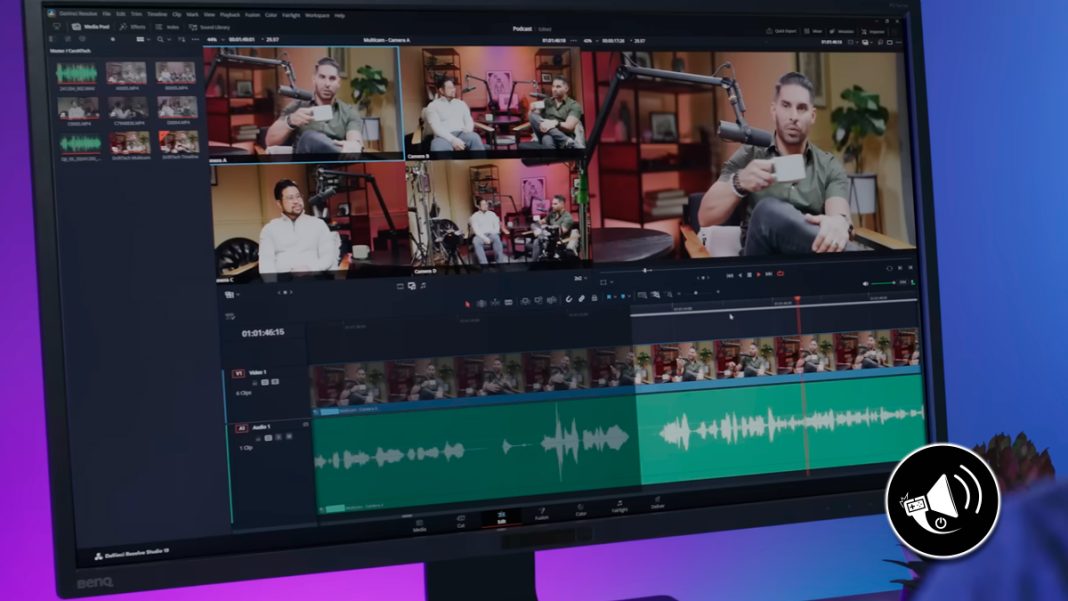Click the Quick Export icon
Viewport: 1068px width, 601px height.
point(783,31)
